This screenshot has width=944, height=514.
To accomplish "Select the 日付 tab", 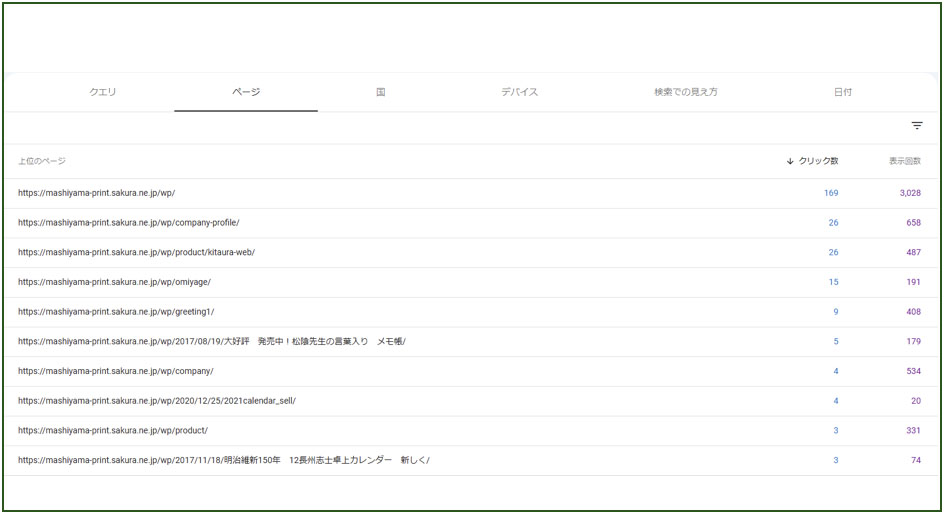I will click(843, 92).
